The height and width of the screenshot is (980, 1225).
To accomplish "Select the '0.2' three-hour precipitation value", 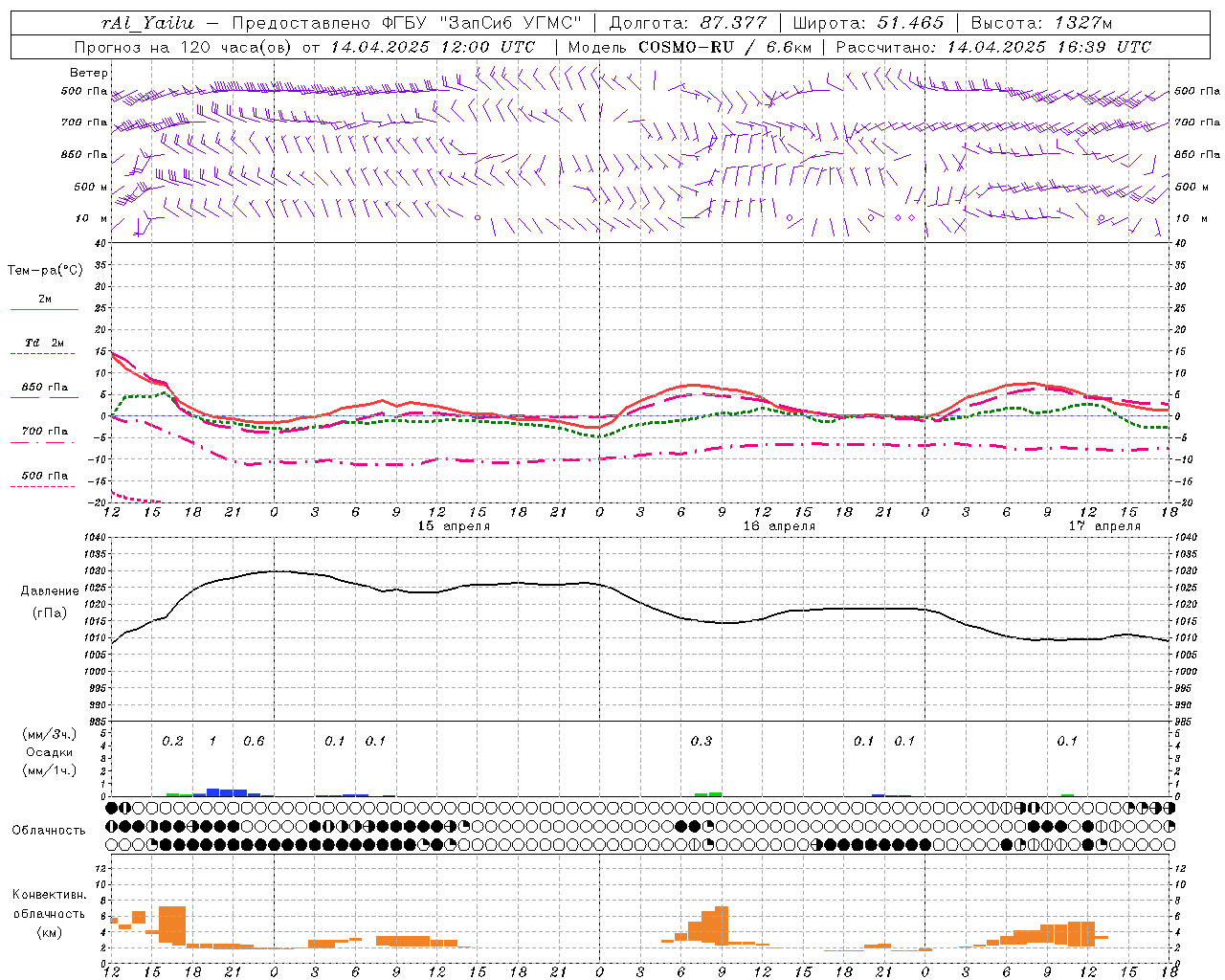I will (172, 741).
